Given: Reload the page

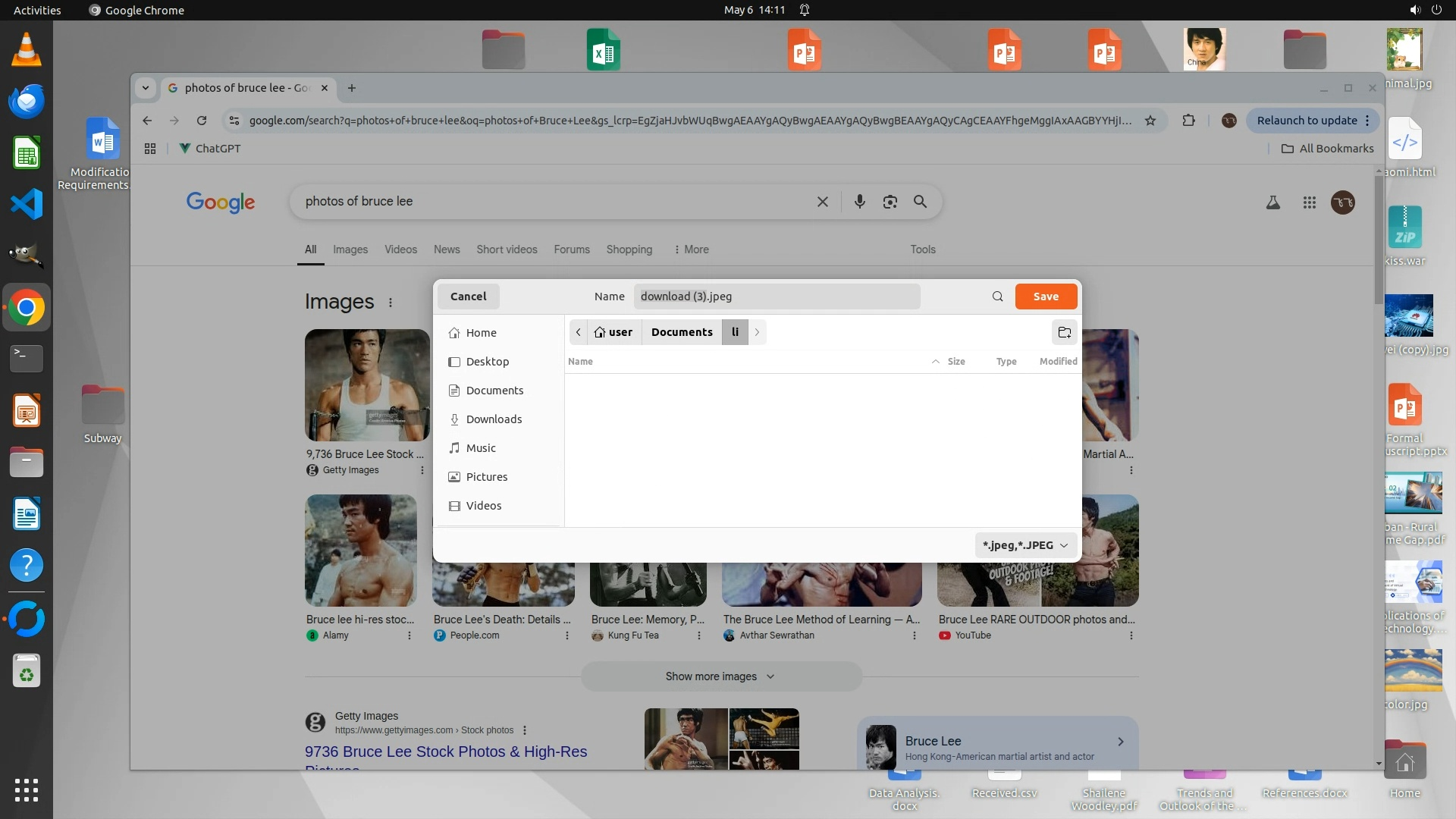Looking at the screenshot, I should point(202,121).
